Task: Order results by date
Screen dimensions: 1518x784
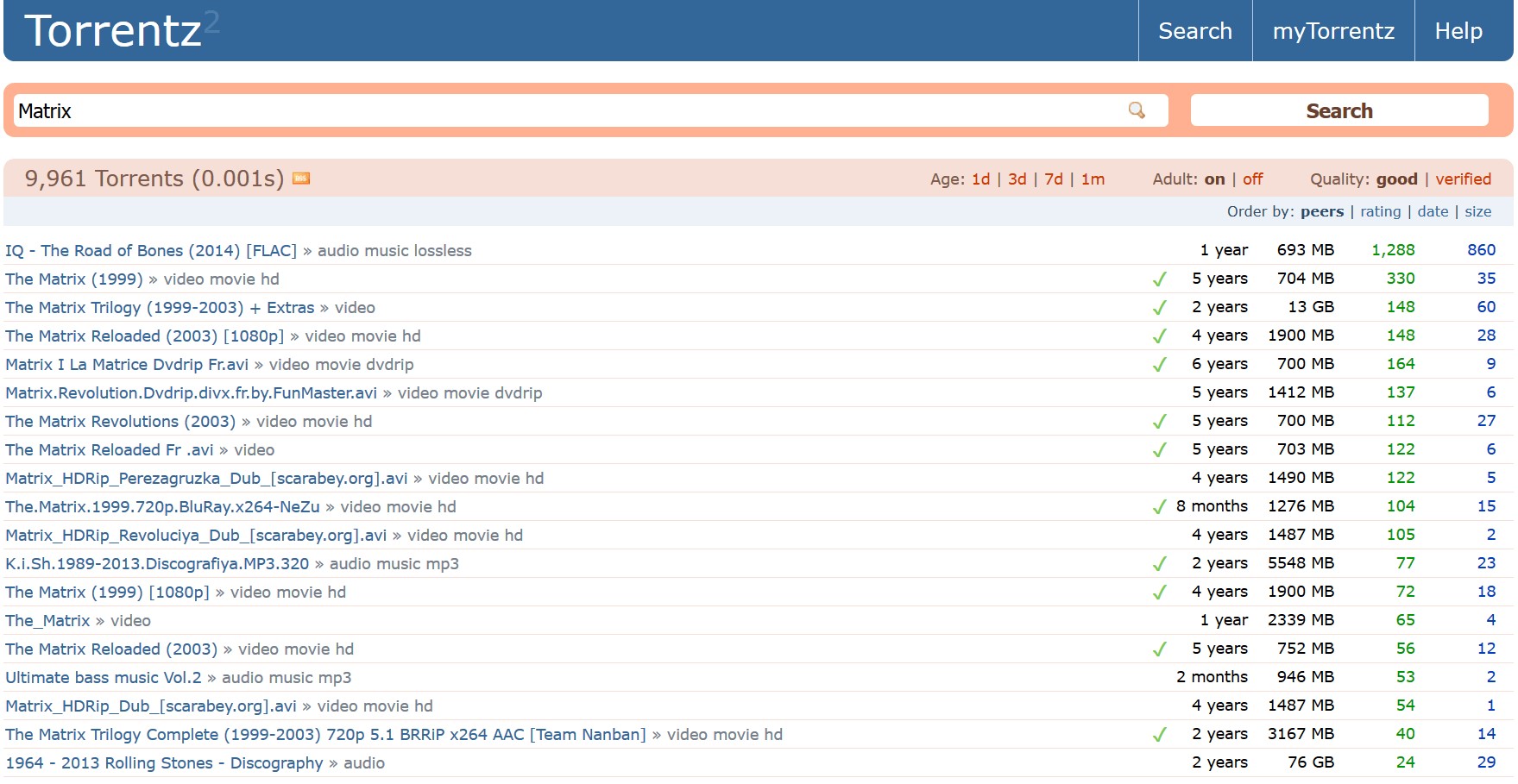Action: (1433, 211)
